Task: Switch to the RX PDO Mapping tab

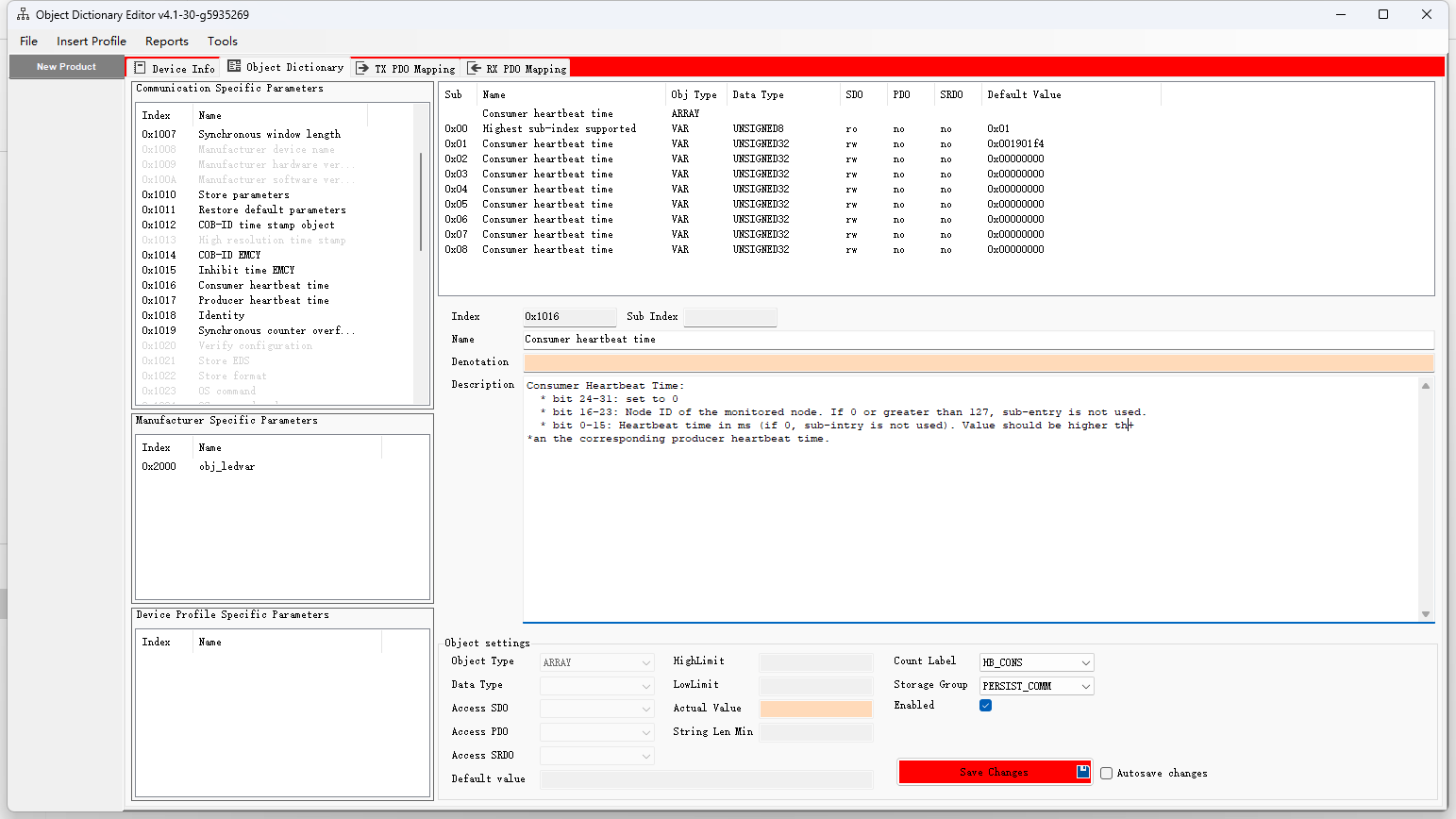Action: [x=517, y=68]
